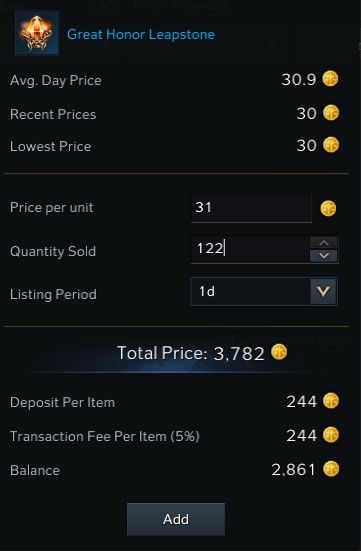361x551 pixels.
Task: Click the Avg. Day Price value 30.9
Action: point(299,80)
